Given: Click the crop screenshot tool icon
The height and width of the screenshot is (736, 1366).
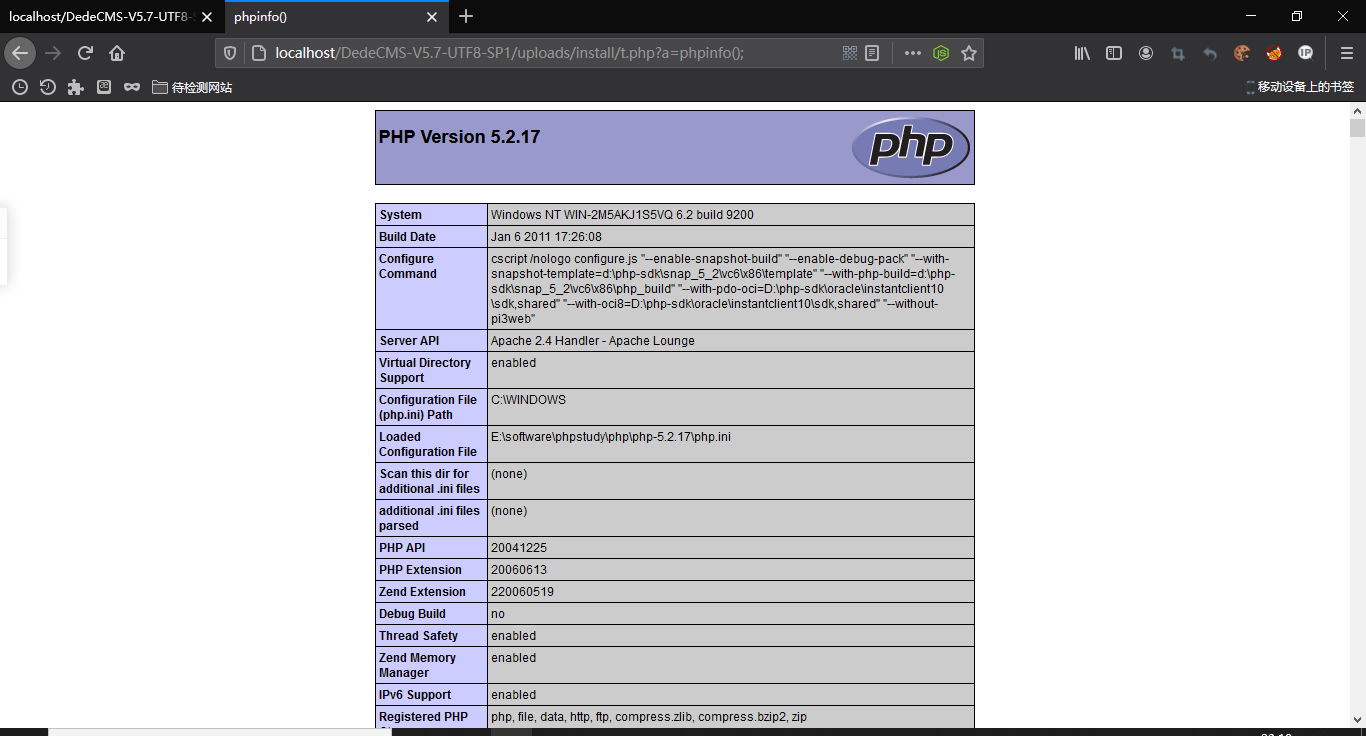Looking at the screenshot, I should coord(1178,53).
